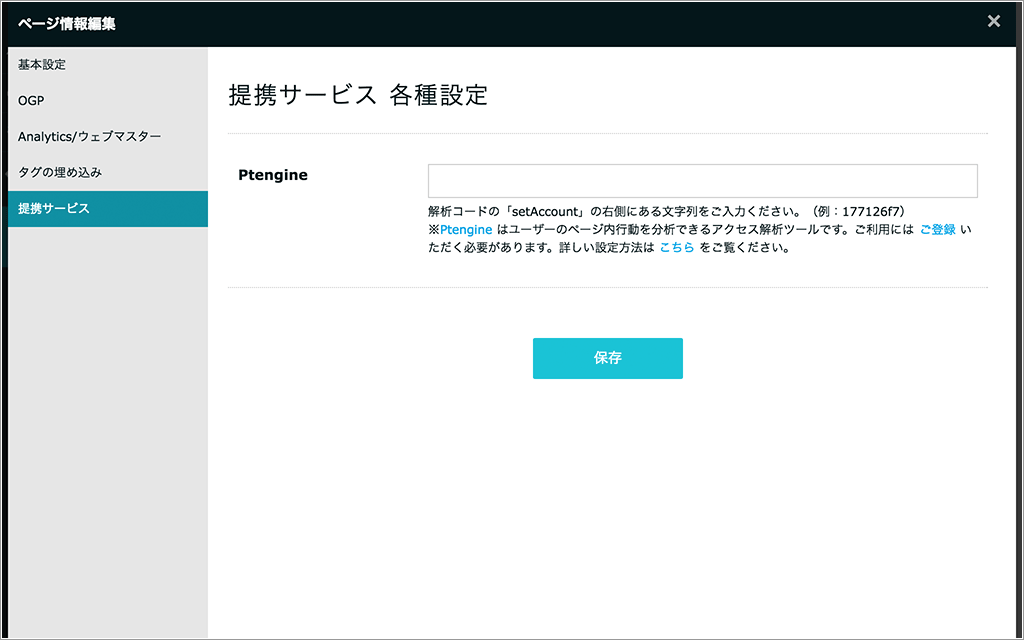This screenshot has width=1024, height=640.
Task: Close the ページ情報編集 dialog
Action: click(993, 22)
